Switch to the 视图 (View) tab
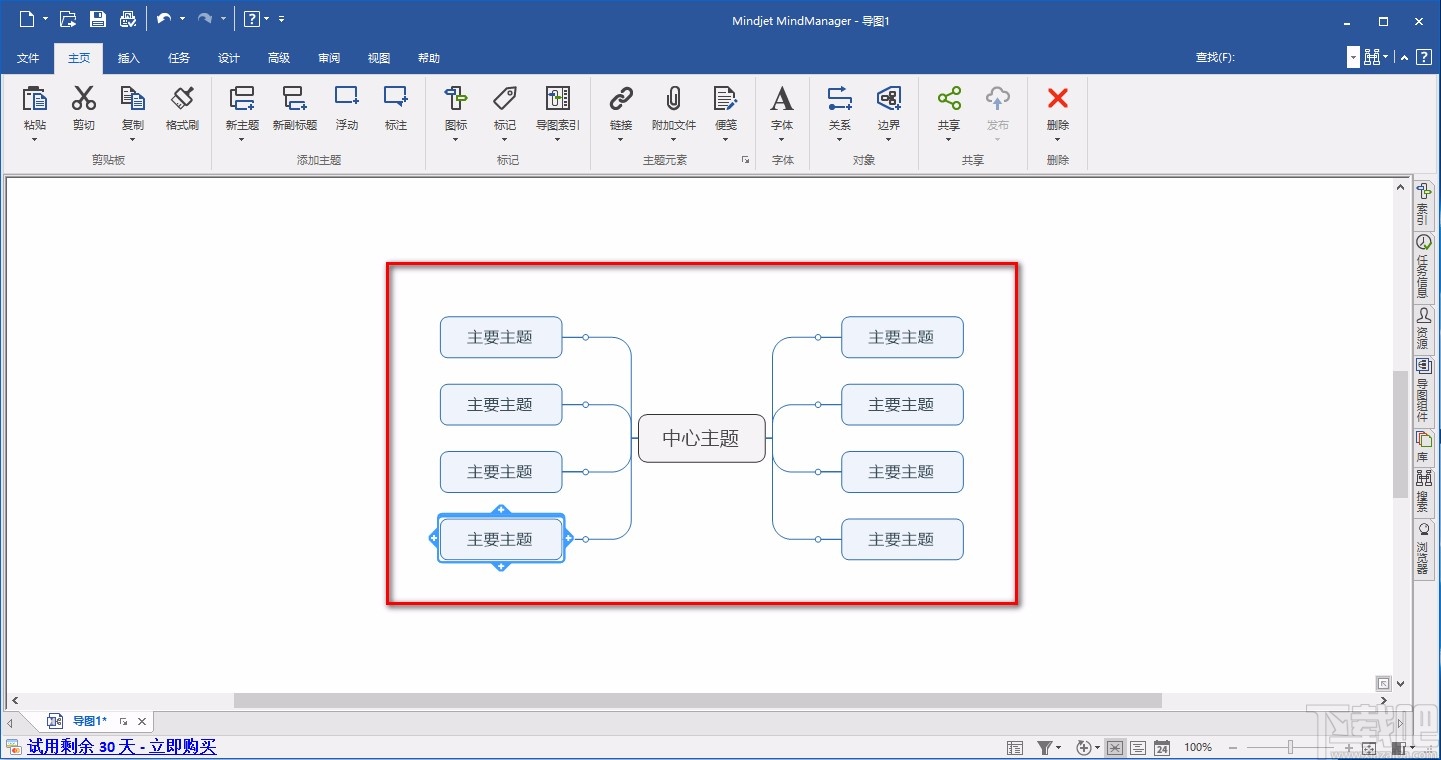Image resolution: width=1441 pixels, height=760 pixels. coord(379,58)
